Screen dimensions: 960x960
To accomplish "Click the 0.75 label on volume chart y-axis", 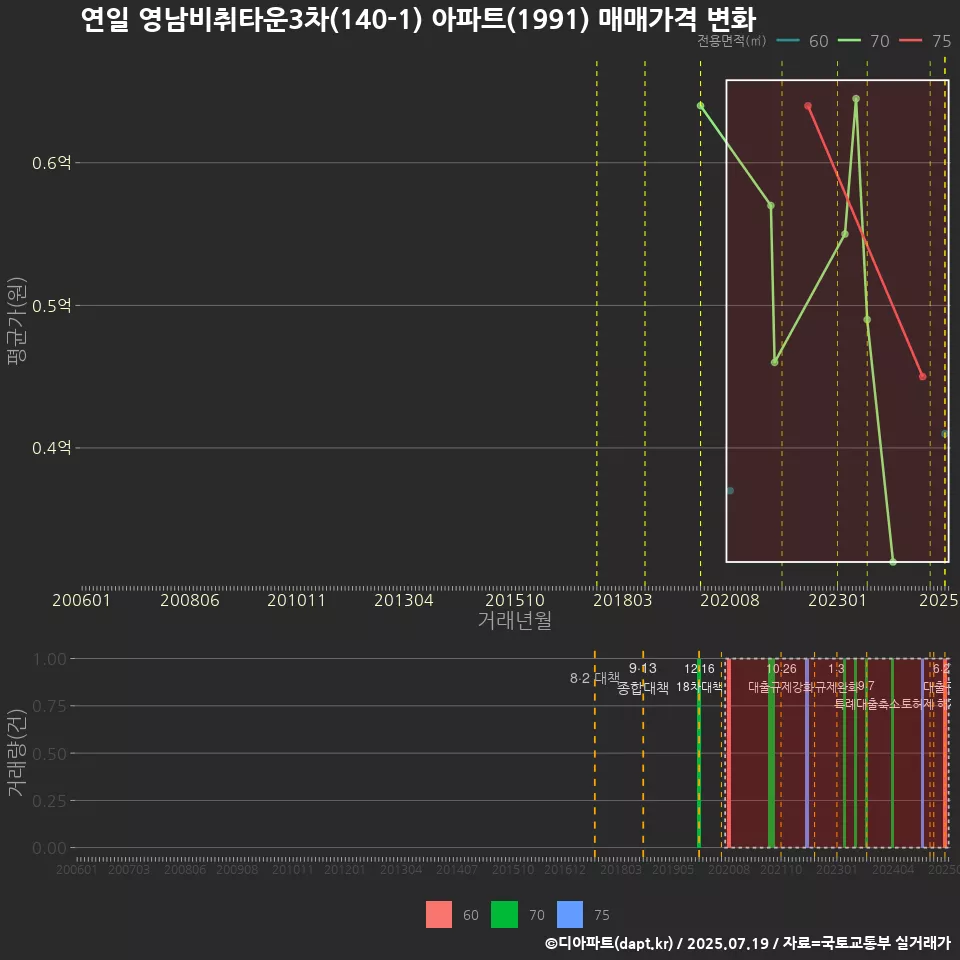I will tap(50, 707).
